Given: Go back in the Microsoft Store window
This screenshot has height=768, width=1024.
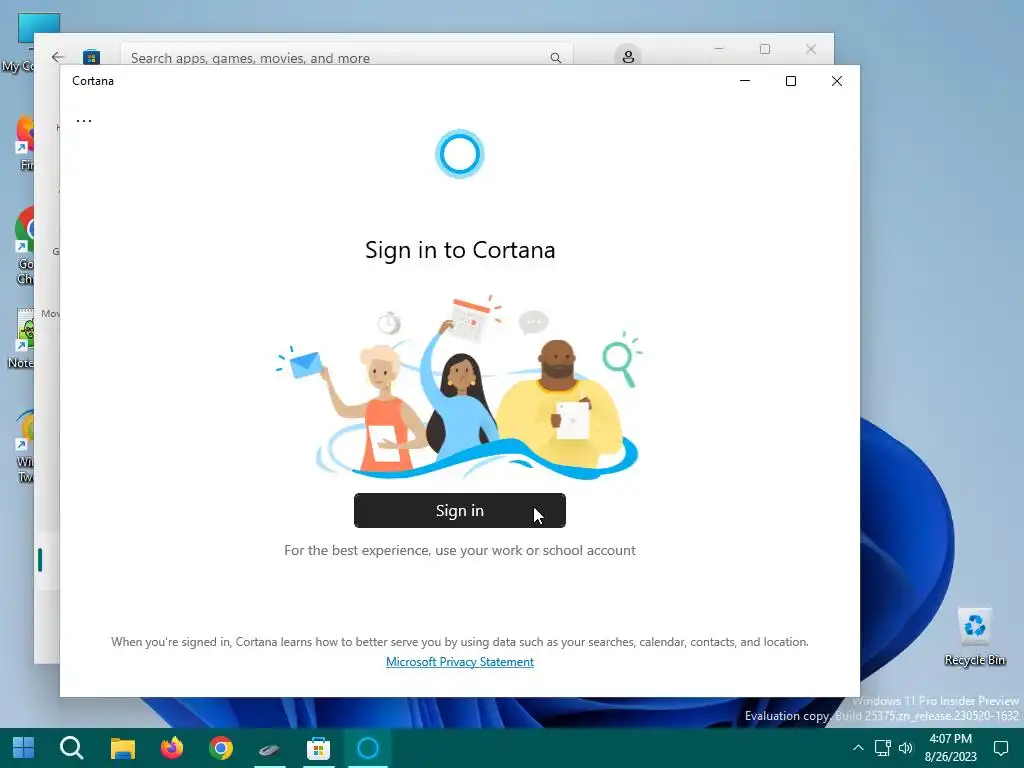Looking at the screenshot, I should 58,57.
